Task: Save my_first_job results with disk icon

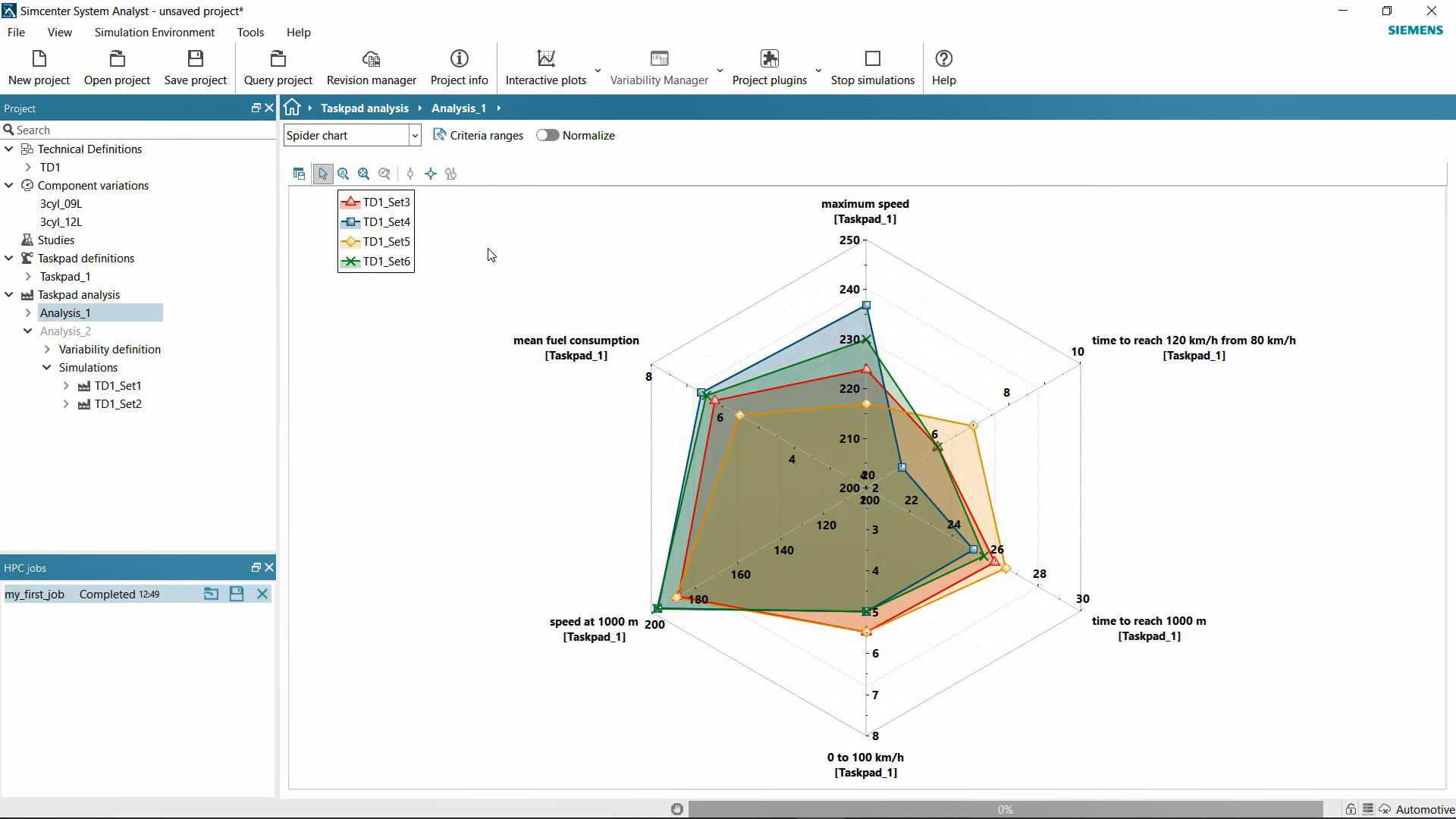Action: (x=237, y=595)
